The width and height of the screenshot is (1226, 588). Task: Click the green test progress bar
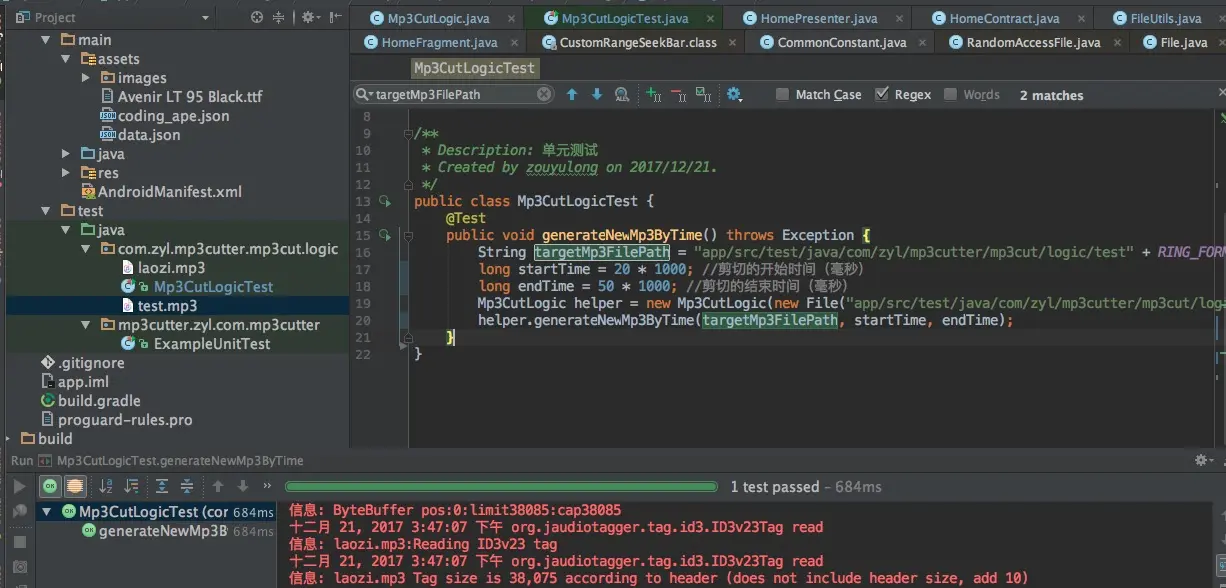pyautogui.click(x=501, y=487)
